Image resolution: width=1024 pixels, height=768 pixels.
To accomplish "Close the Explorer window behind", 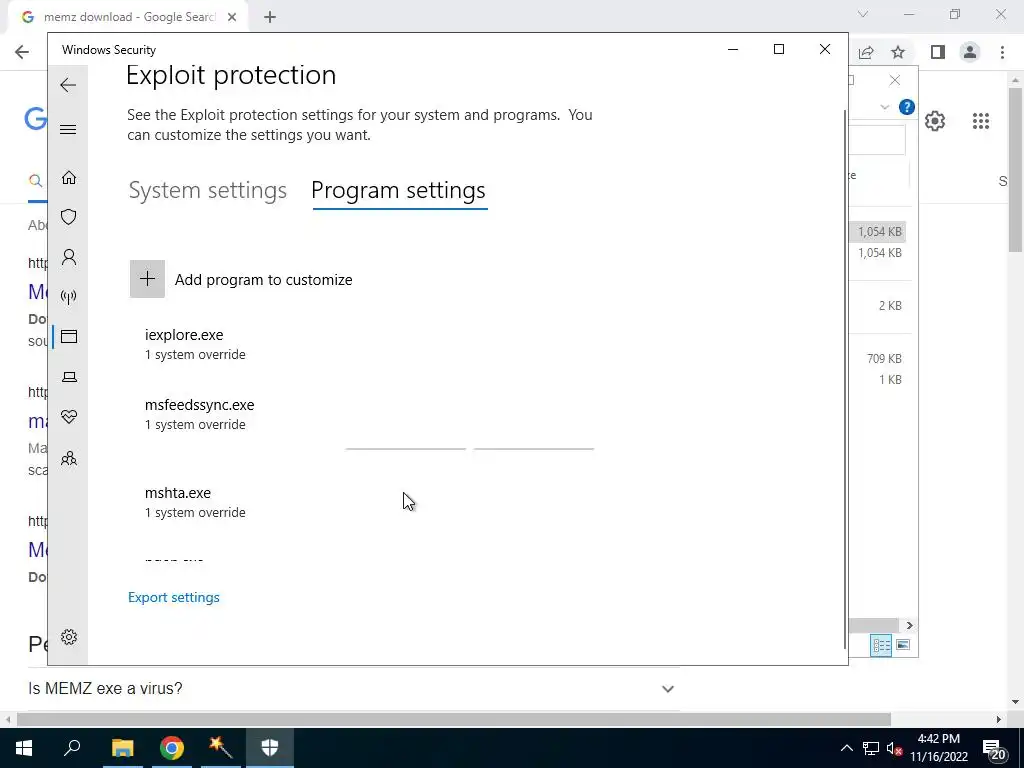I will 895,80.
